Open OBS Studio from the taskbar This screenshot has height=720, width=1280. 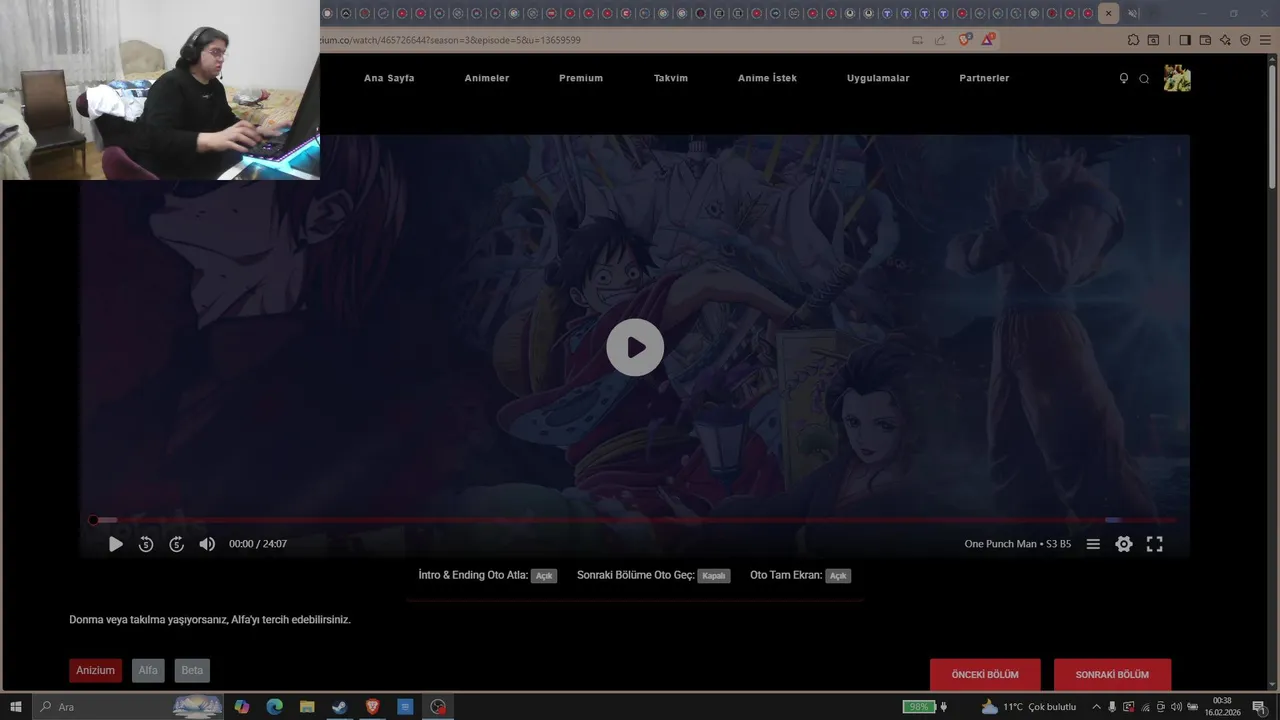[x=438, y=707]
